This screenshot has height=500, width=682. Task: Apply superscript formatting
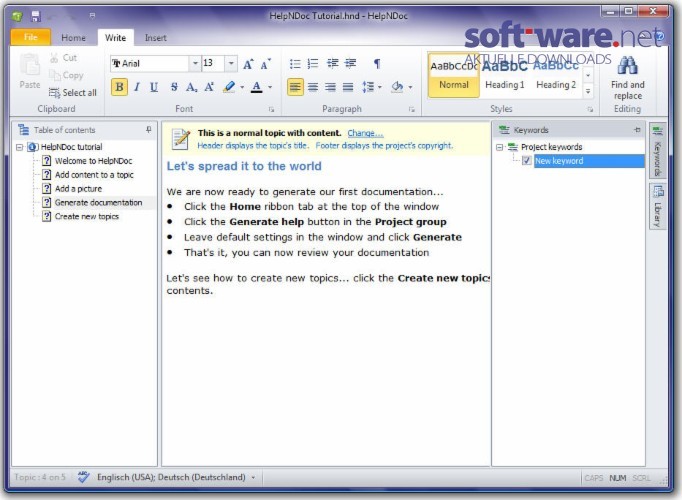(209, 87)
